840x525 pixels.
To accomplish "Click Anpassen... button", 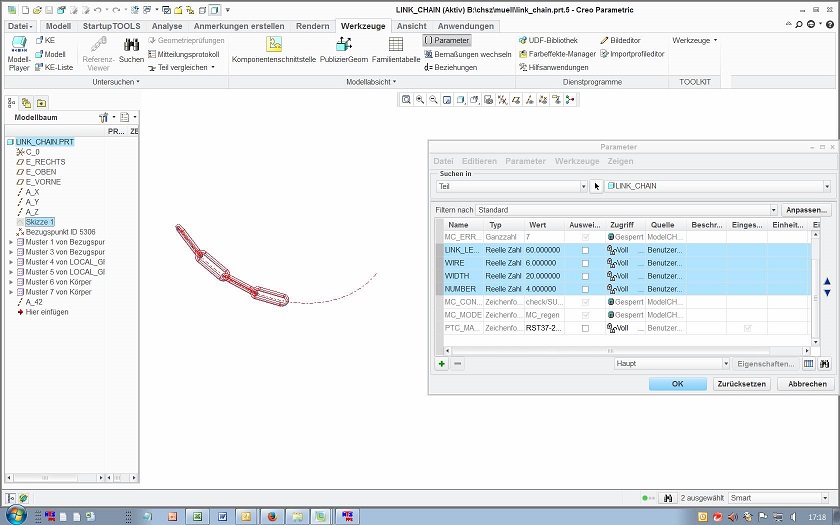I will click(807, 210).
